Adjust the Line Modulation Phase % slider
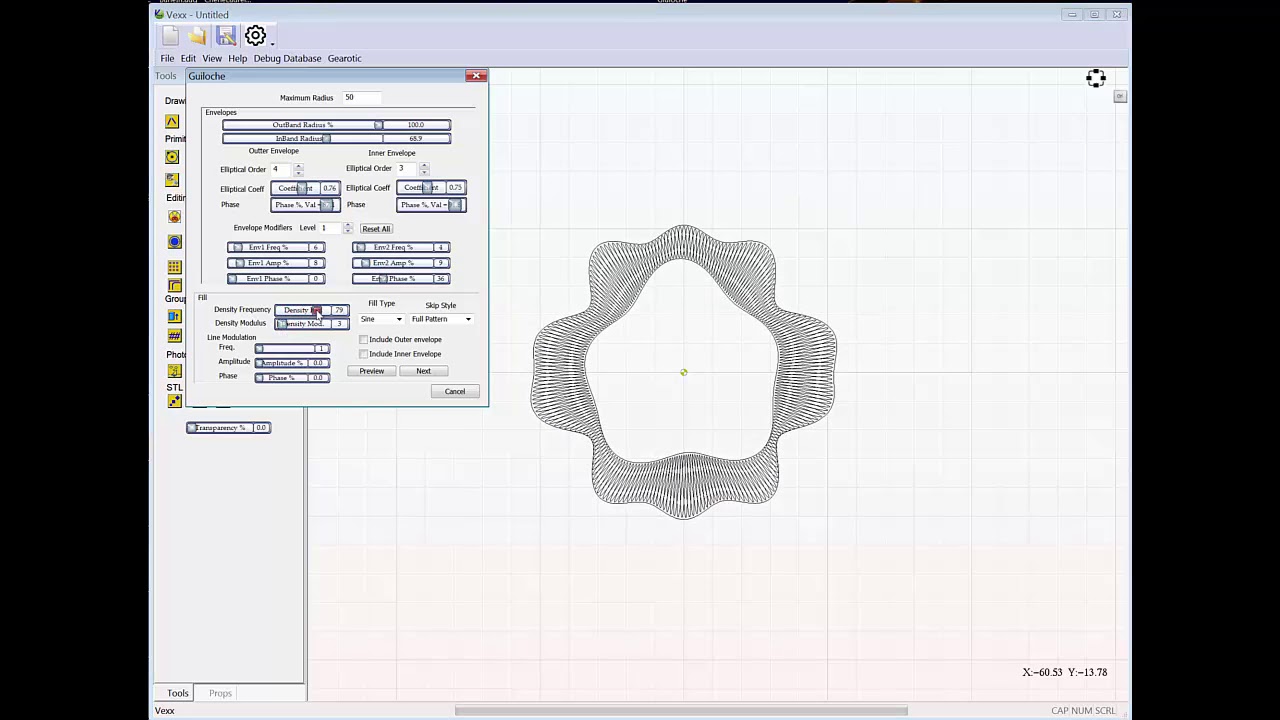 tap(292, 378)
